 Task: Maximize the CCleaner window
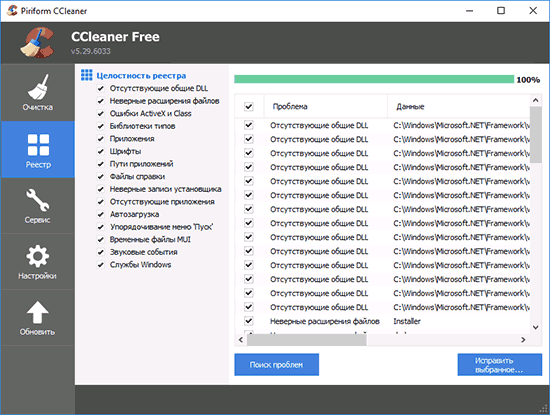click(x=501, y=11)
